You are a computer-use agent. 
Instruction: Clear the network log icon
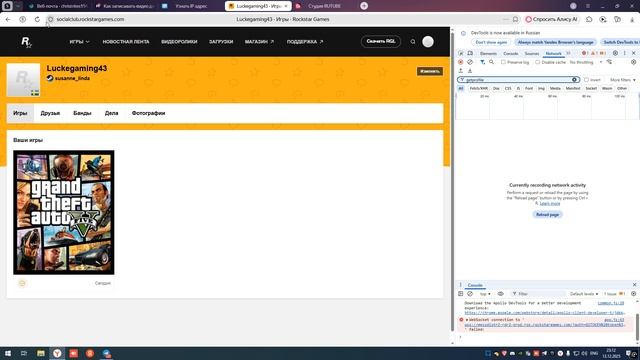[x=470, y=62]
